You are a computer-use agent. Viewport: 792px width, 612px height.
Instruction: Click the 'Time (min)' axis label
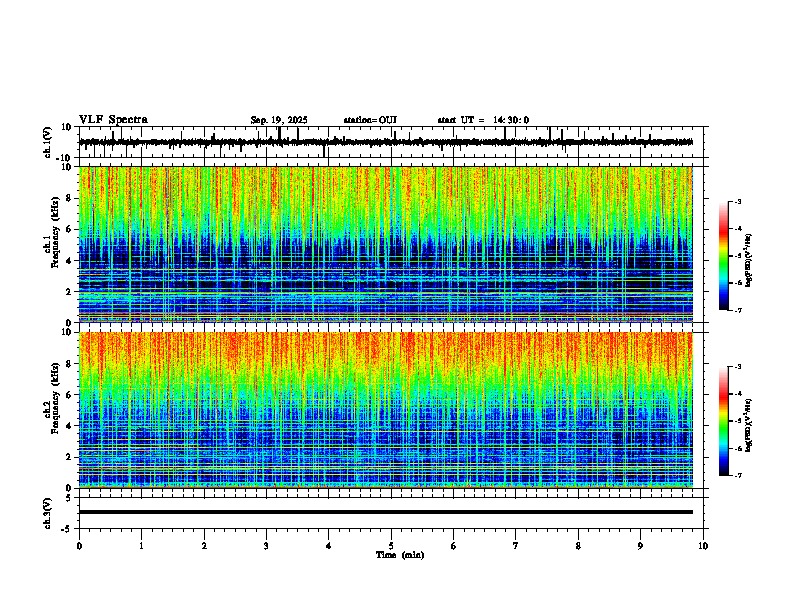[x=400, y=555]
